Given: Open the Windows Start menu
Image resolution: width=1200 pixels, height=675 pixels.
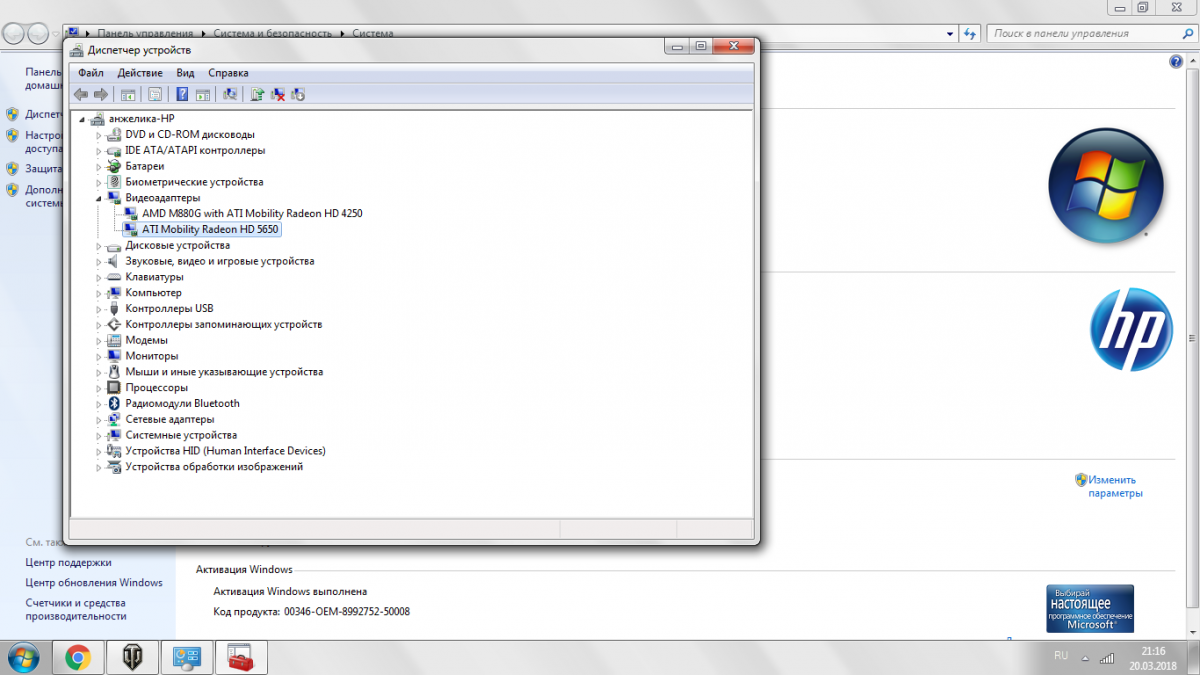Looking at the screenshot, I should click(x=23, y=657).
